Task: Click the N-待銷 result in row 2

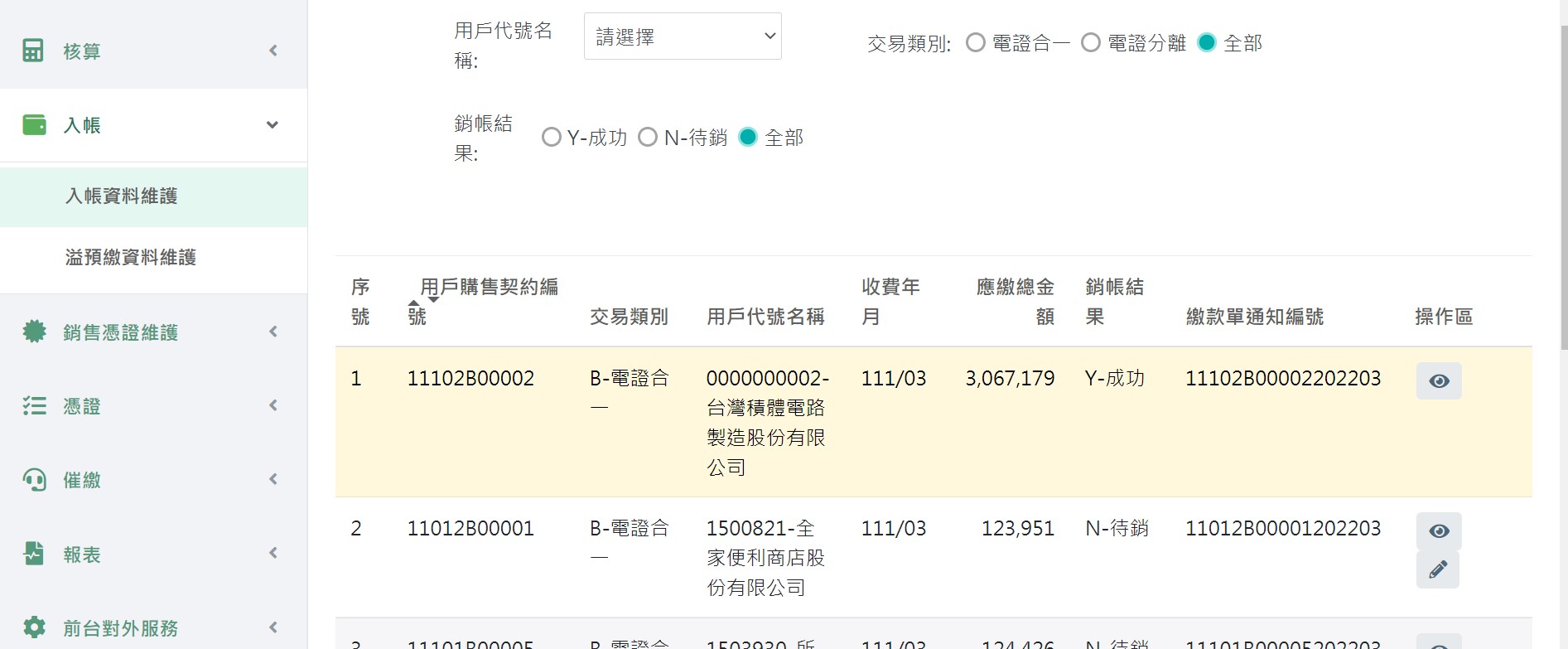Action: tap(1117, 529)
